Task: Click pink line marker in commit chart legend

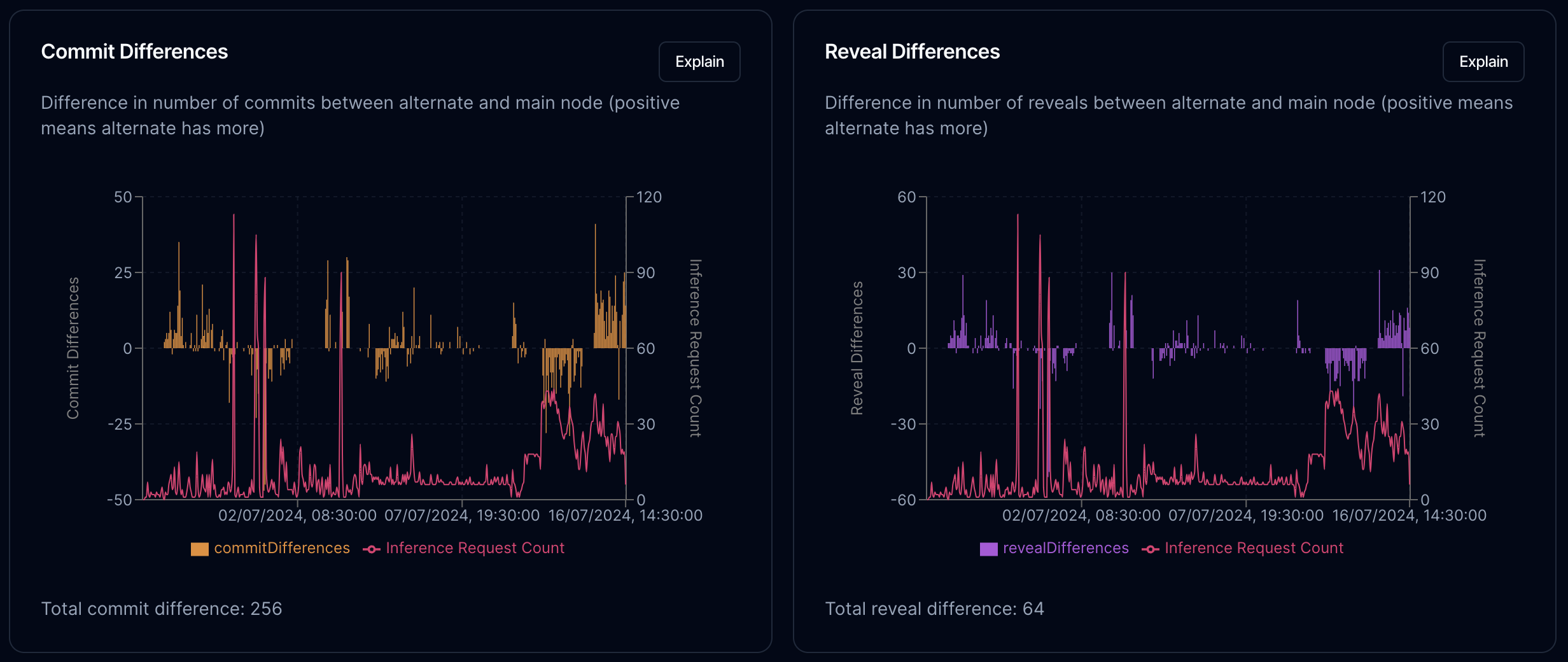Action: pyautogui.click(x=372, y=549)
